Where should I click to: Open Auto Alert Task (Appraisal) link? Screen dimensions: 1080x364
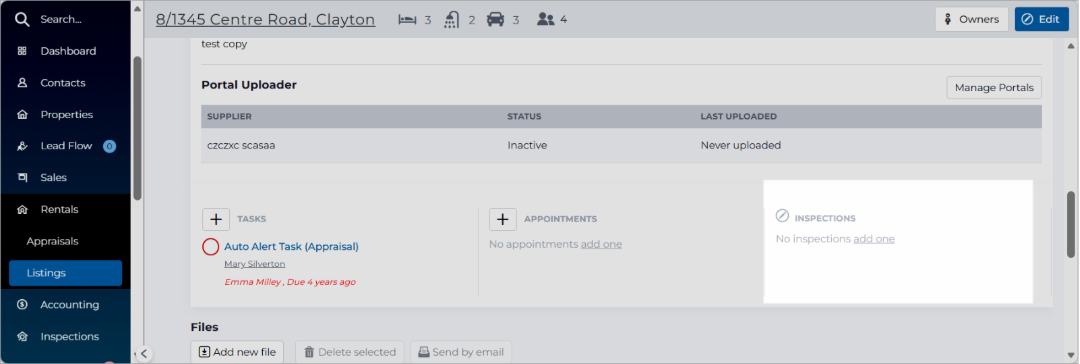tap(291, 246)
